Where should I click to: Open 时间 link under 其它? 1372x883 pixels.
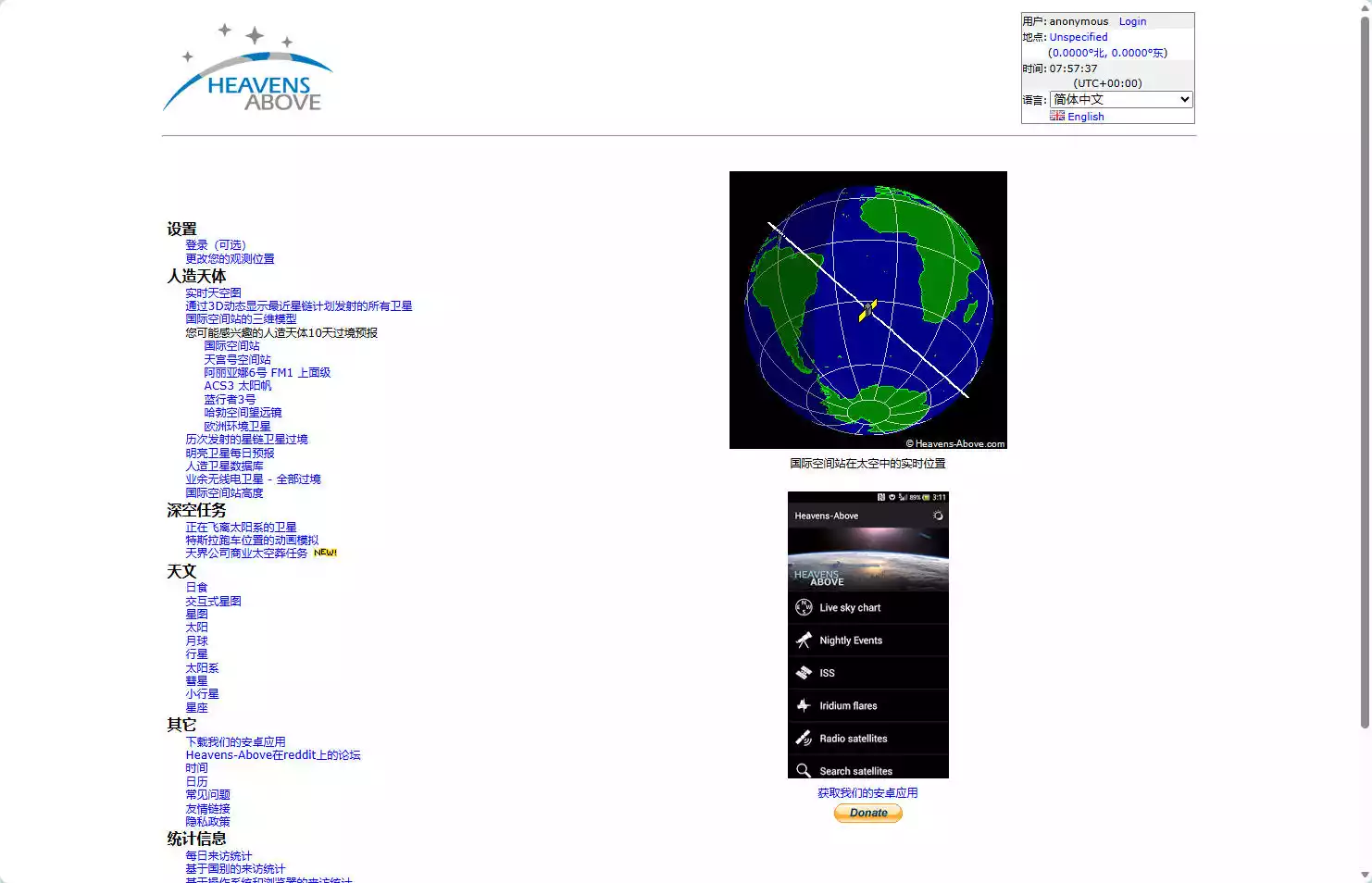196,768
